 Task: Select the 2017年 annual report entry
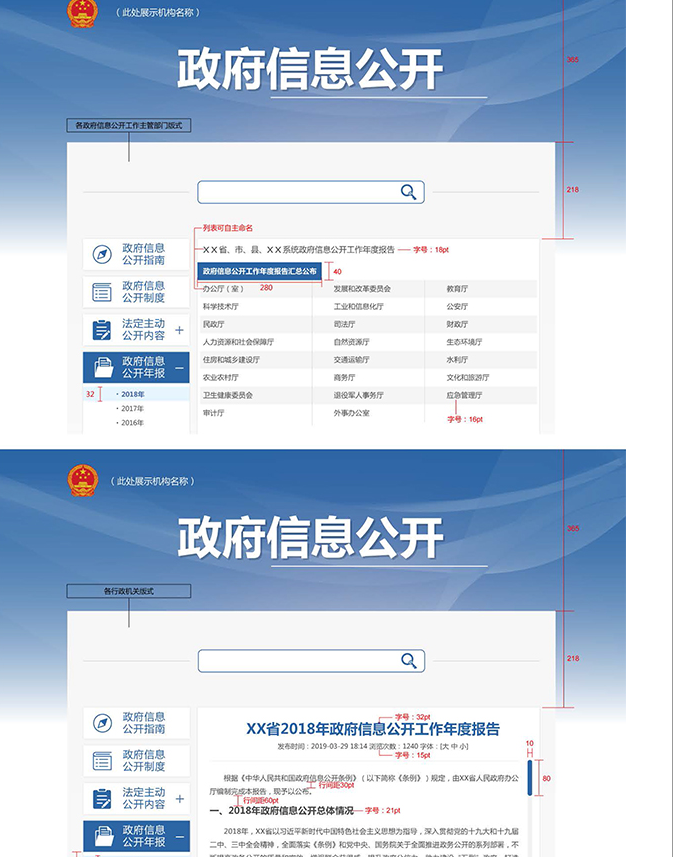pyautogui.click(x=132, y=408)
